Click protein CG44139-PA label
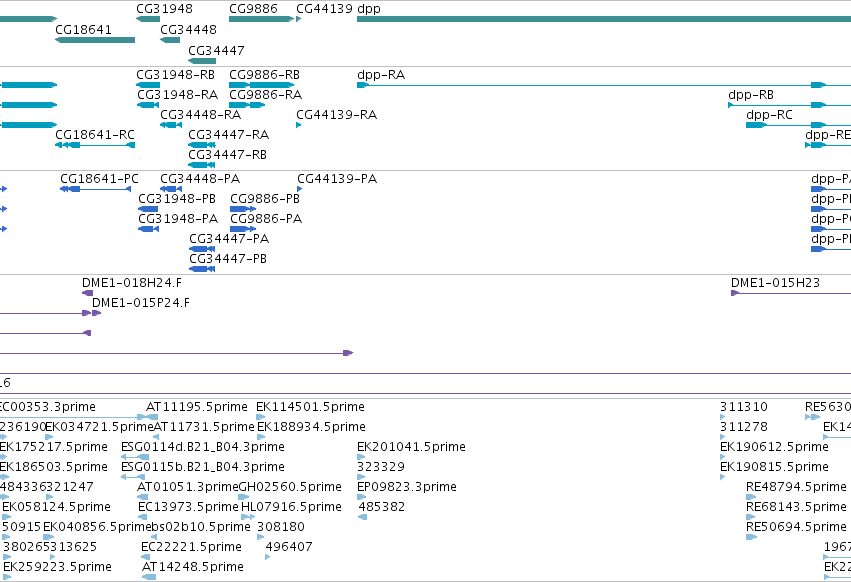 (337, 179)
